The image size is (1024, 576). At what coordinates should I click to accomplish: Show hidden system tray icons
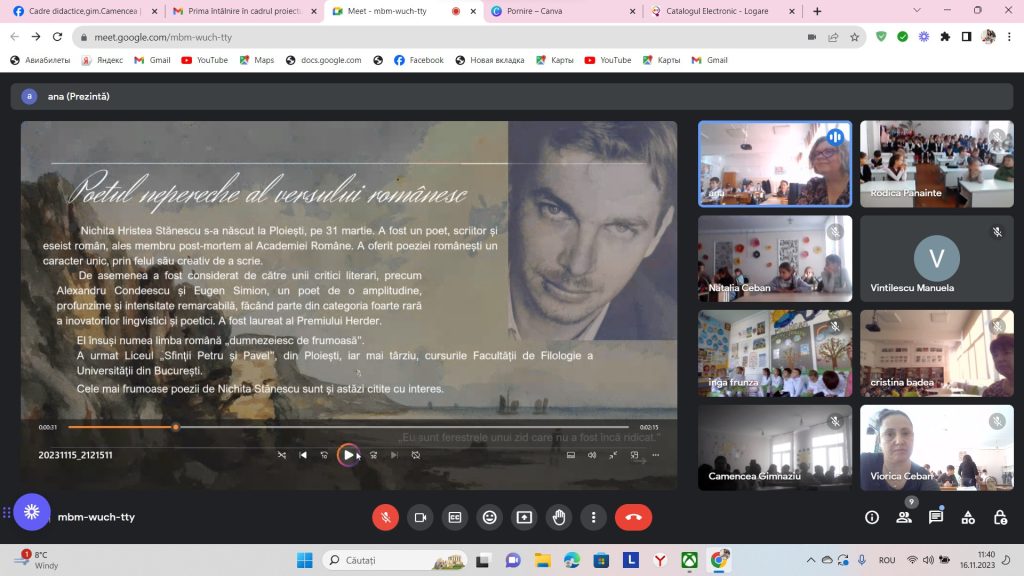[x=810, y=560]
